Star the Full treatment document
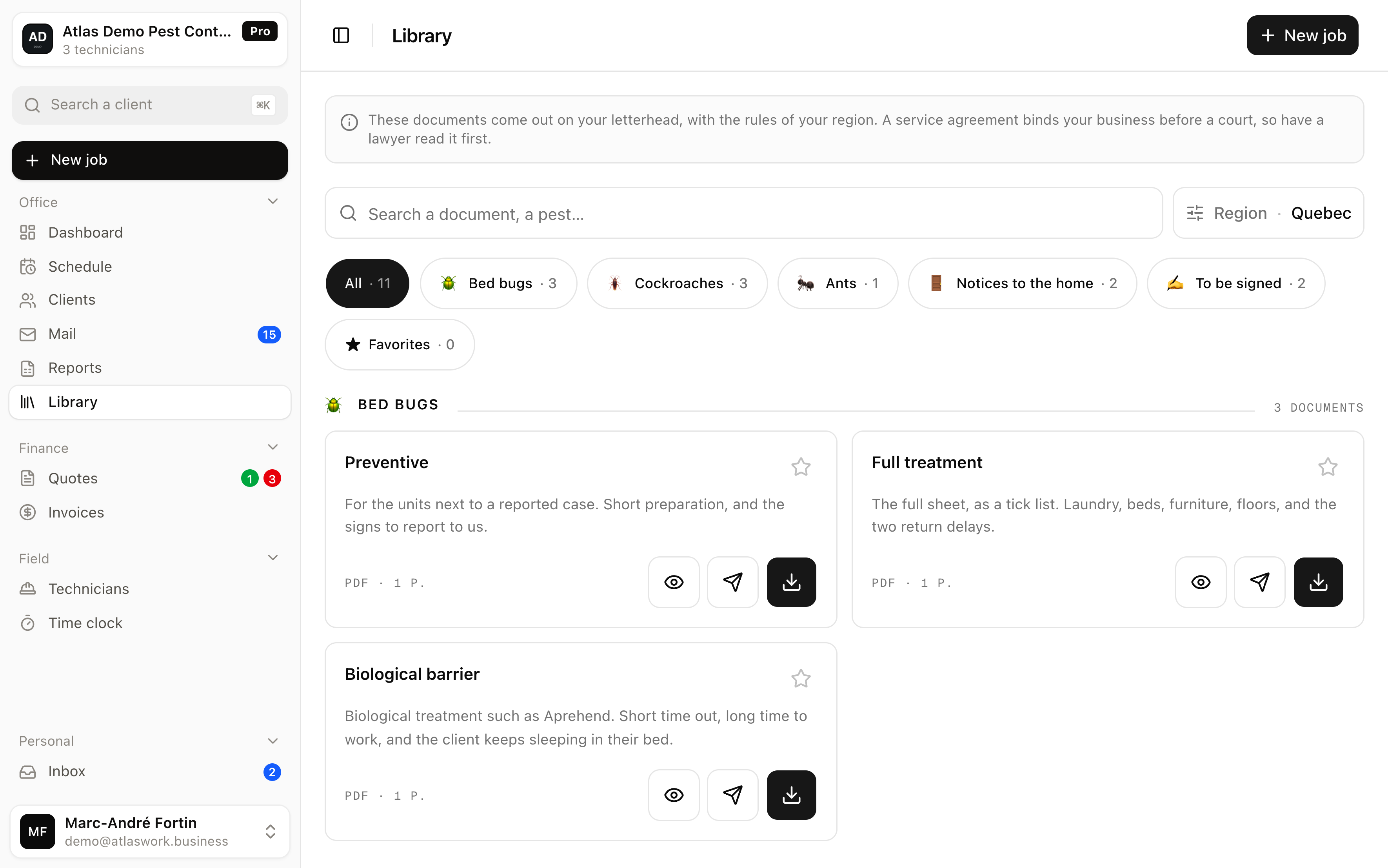 [1328, 467]
